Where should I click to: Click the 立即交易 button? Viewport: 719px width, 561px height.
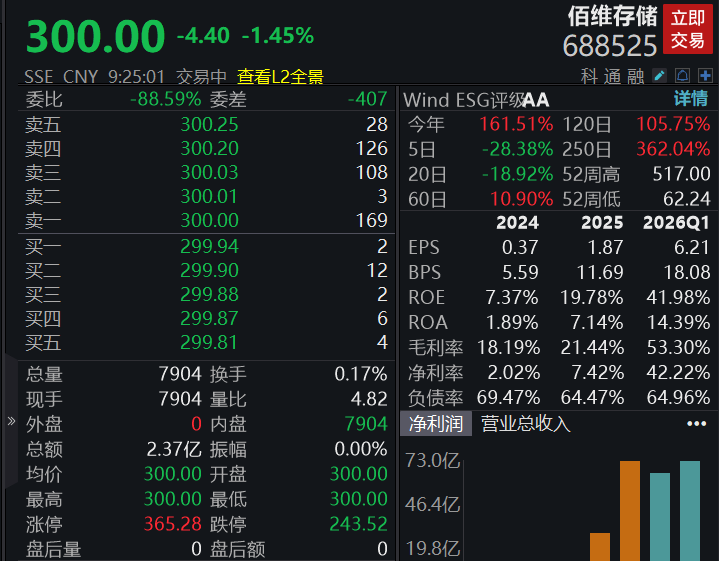688,29
